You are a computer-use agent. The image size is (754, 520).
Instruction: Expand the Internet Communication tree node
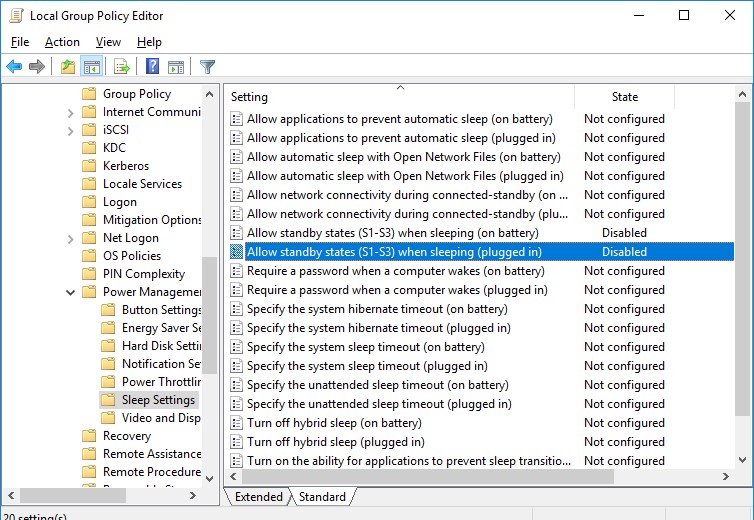[71, 112]
